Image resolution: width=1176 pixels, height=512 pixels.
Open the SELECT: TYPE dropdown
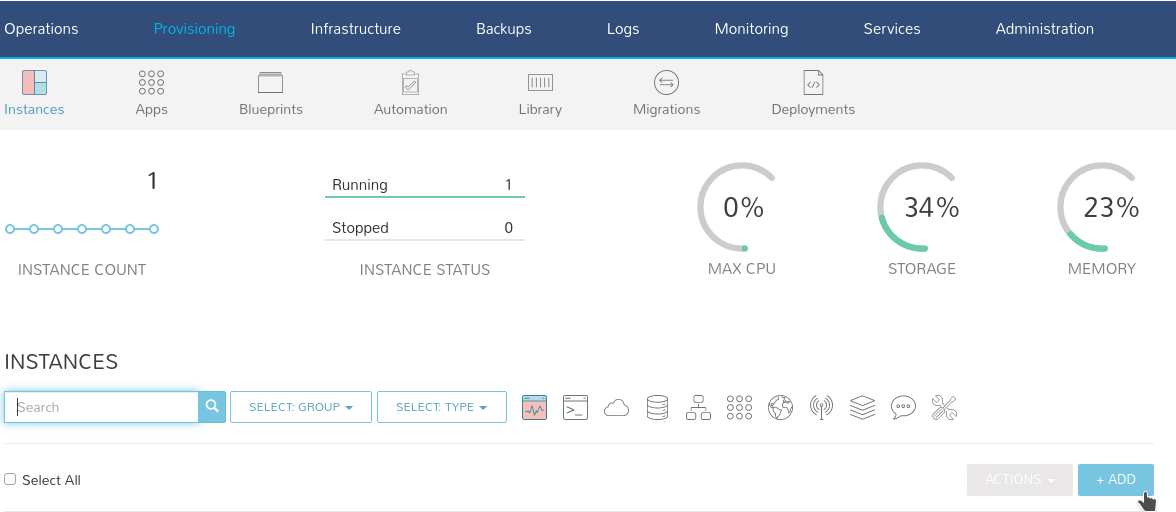point(442,407)
